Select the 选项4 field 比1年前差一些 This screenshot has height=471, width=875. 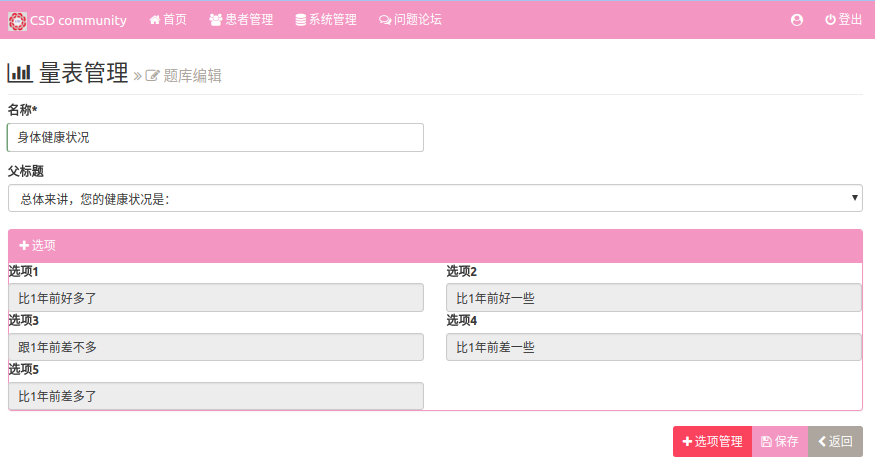[653, 347]
